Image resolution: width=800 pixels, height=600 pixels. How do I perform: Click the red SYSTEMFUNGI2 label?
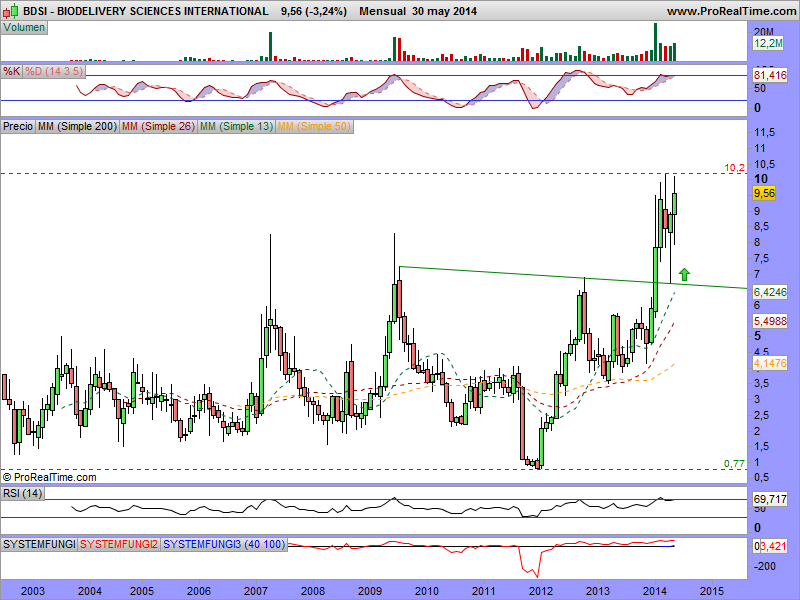119,544
